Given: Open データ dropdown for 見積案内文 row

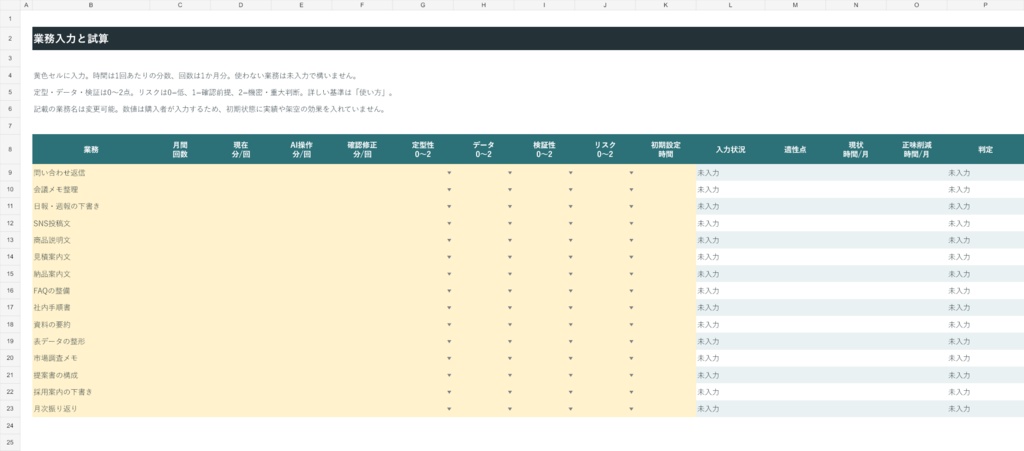Looking at the screenshot, I should click(510, 257).
